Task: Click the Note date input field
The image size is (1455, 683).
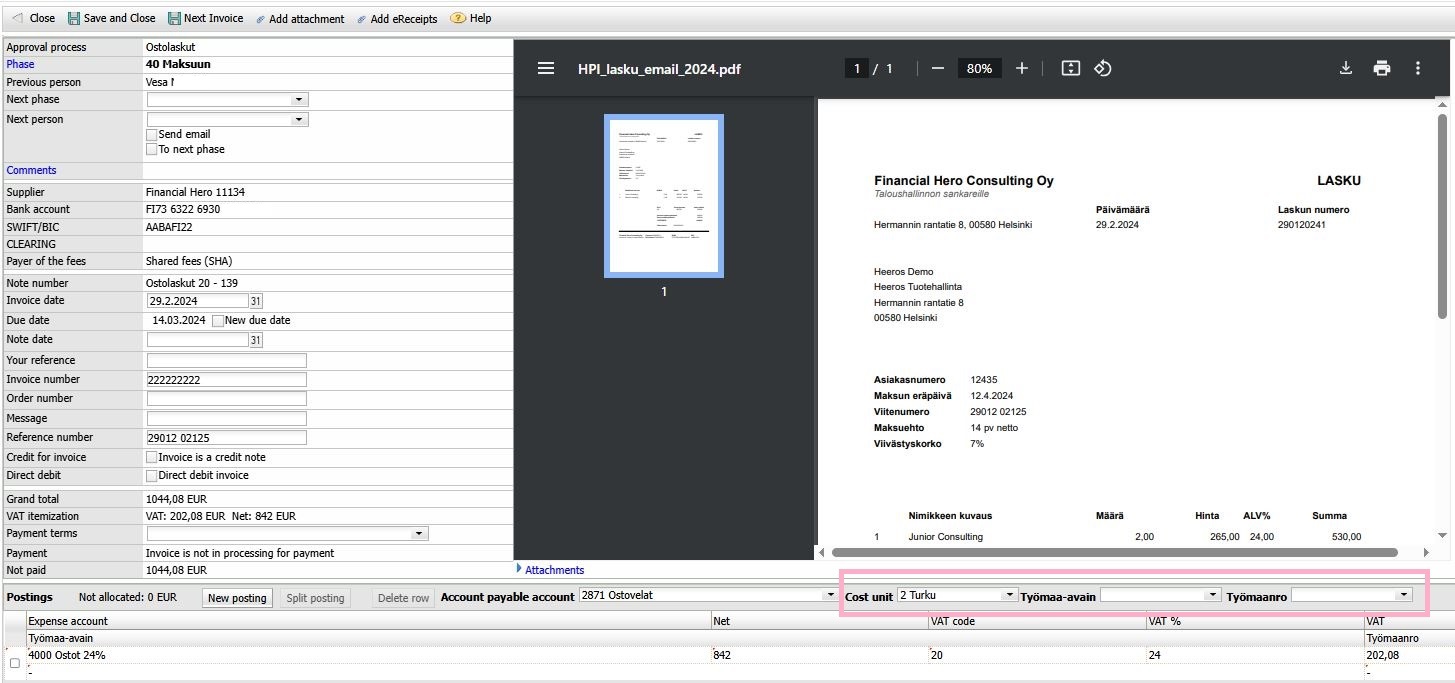Action: pos(197,340)
